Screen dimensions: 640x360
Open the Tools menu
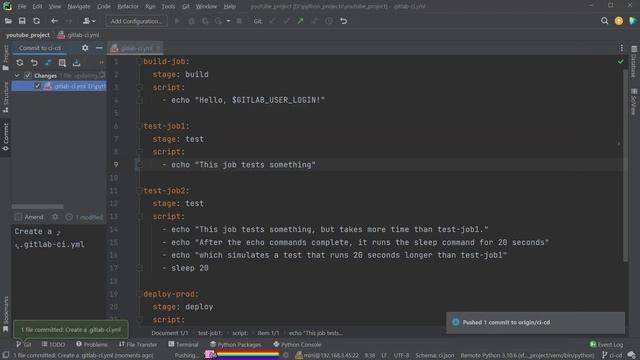click(168, 7)
